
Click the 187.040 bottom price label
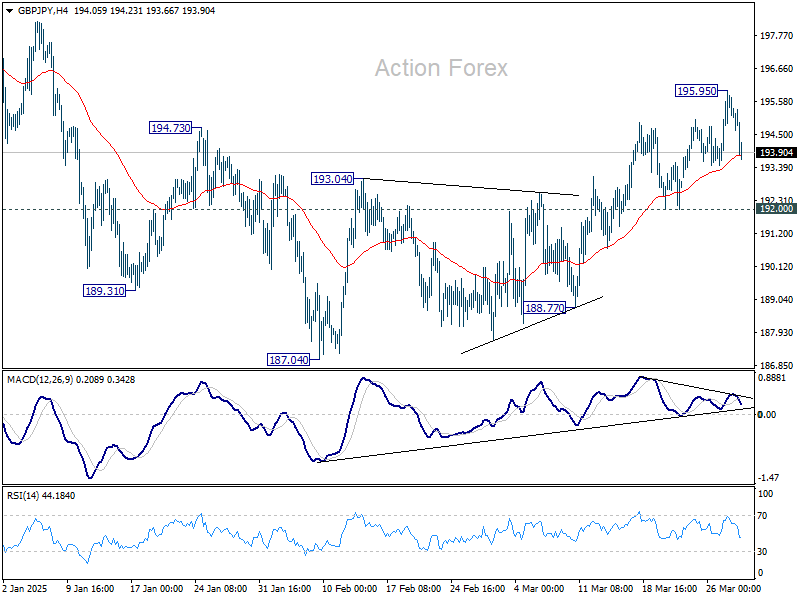point(288,360)
